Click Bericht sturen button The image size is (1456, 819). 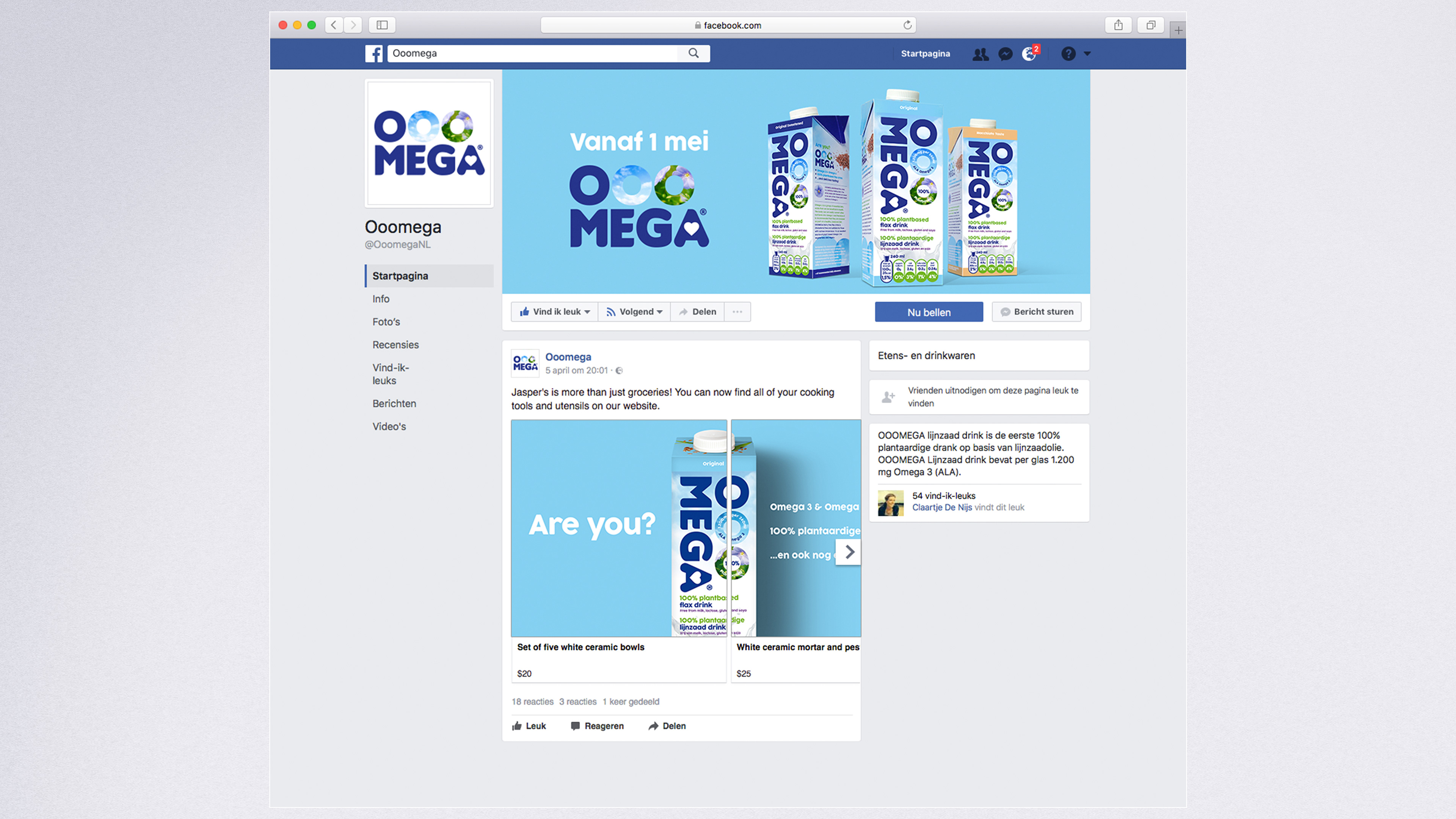[x=1037, y=311]
